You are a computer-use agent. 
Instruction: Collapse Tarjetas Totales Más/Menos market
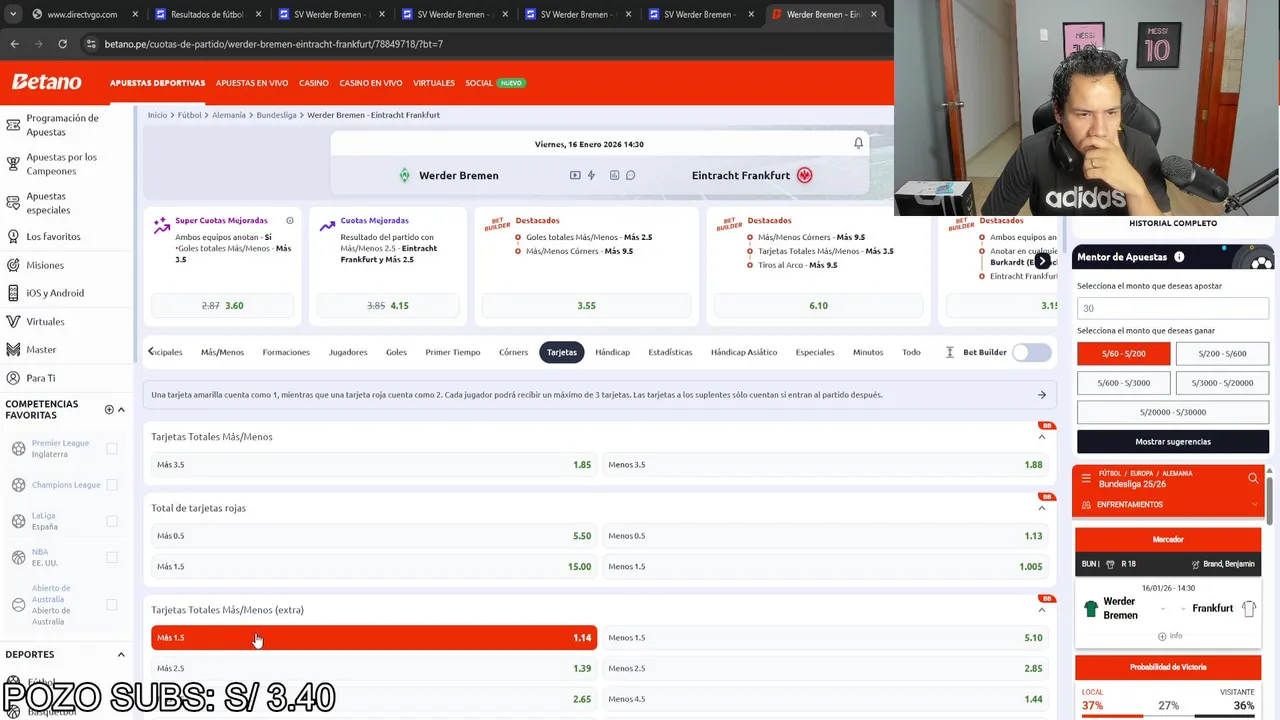(1041, 437)
